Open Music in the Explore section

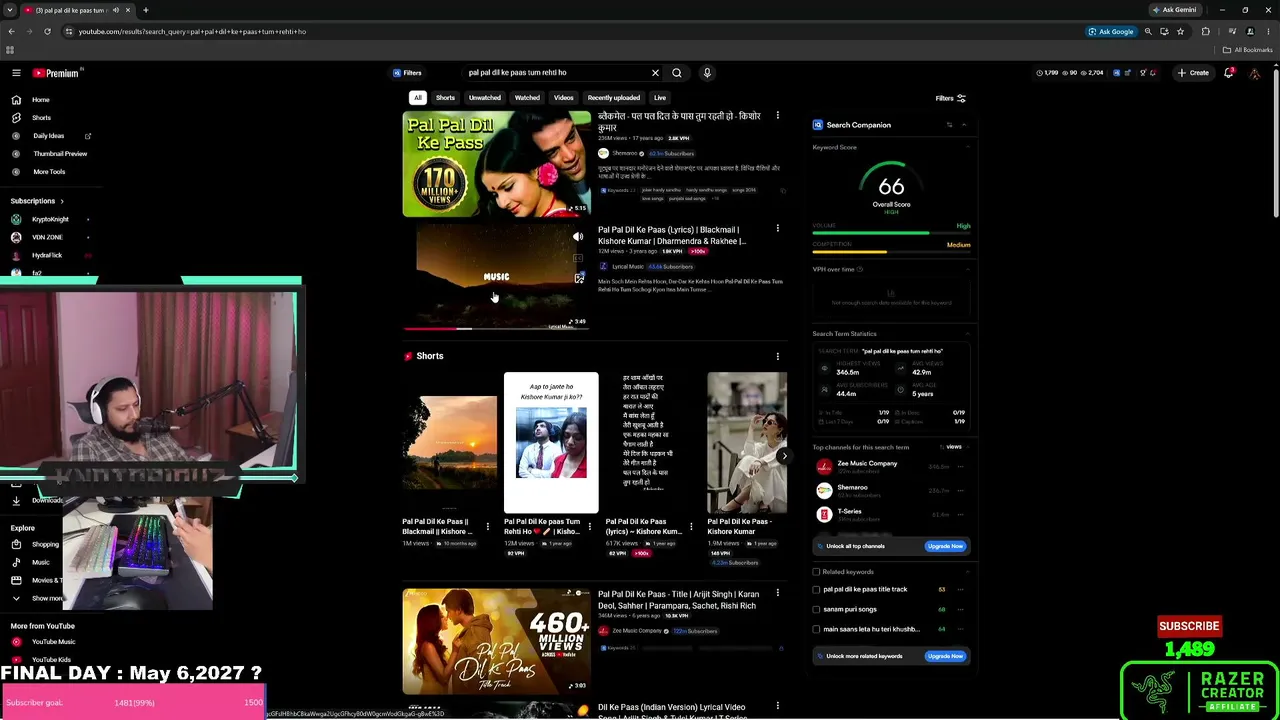(41, 562)
